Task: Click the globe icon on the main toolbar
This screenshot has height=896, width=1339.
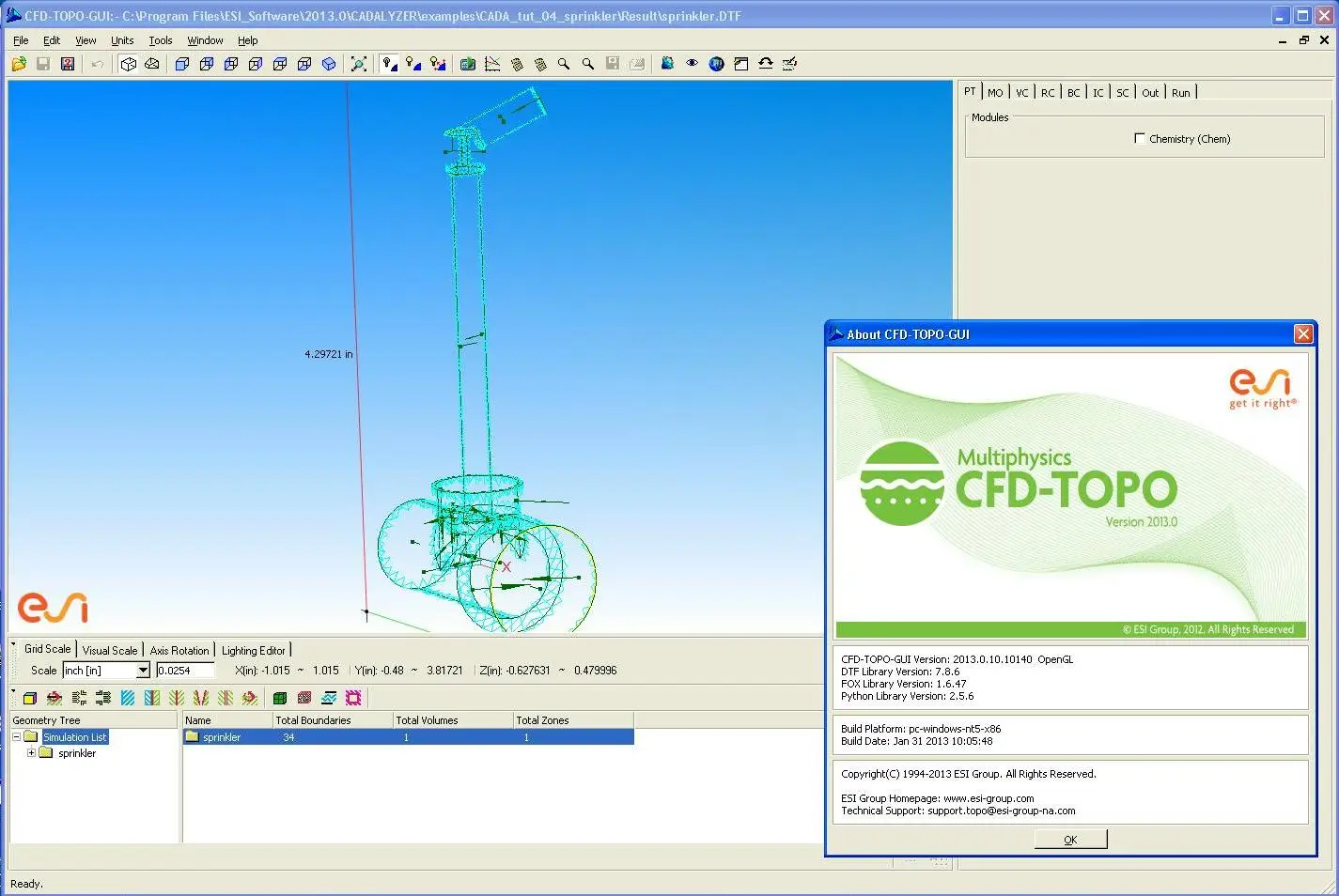Action: click(717, 63)
